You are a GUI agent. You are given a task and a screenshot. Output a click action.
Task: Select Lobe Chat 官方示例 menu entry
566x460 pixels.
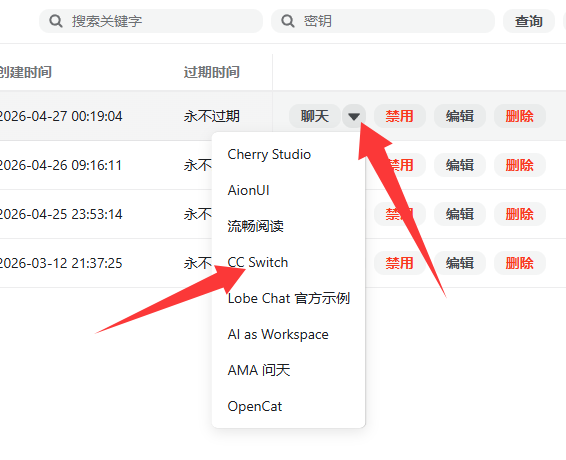[288, 298]
